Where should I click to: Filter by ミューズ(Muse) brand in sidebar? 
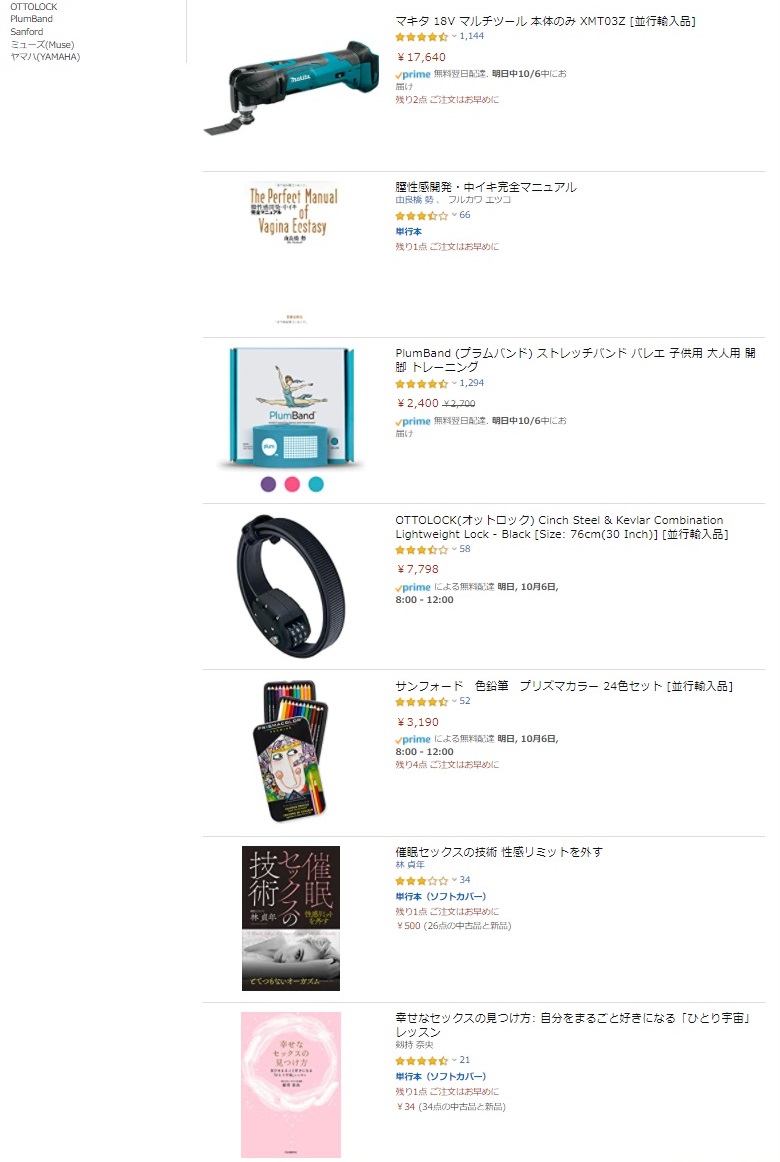[42, 44]
